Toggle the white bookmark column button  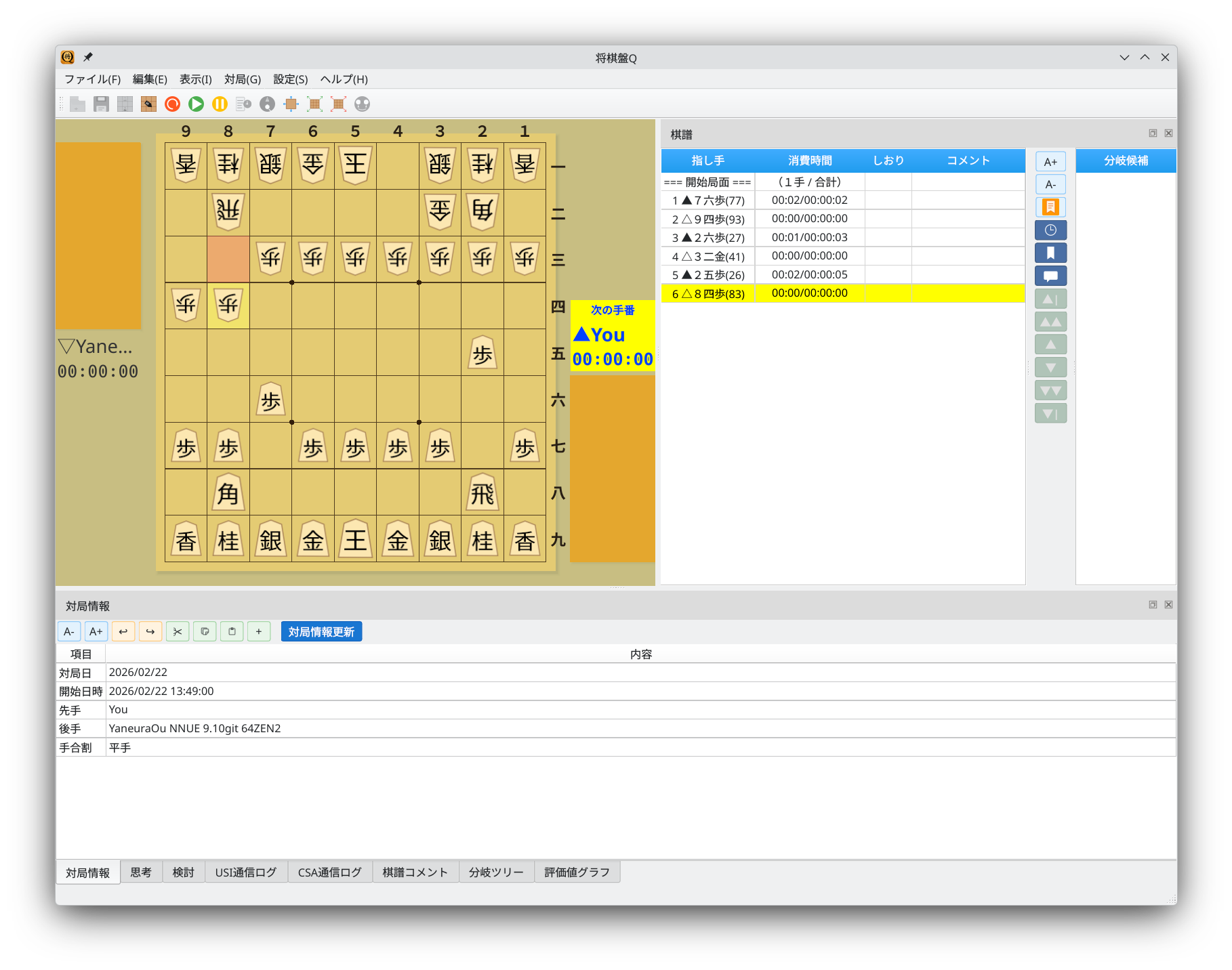pos(1050,253)
